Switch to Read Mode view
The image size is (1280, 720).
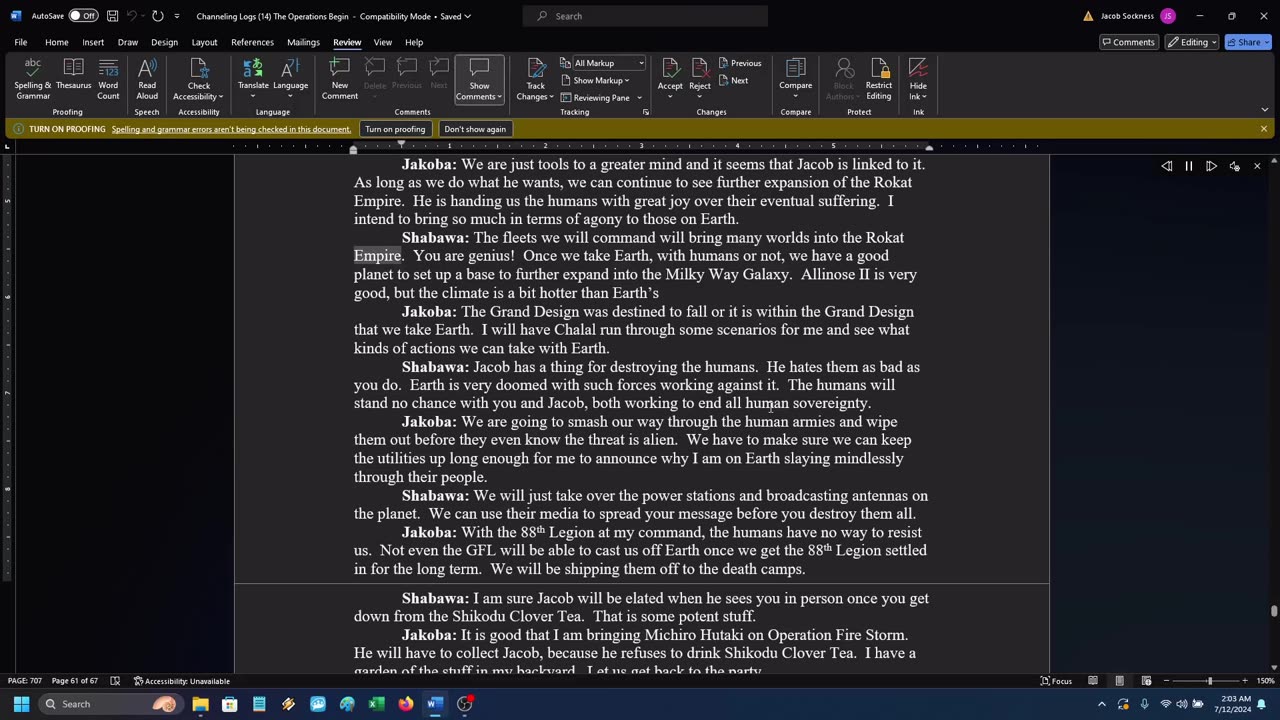[x=1093, y=681]
